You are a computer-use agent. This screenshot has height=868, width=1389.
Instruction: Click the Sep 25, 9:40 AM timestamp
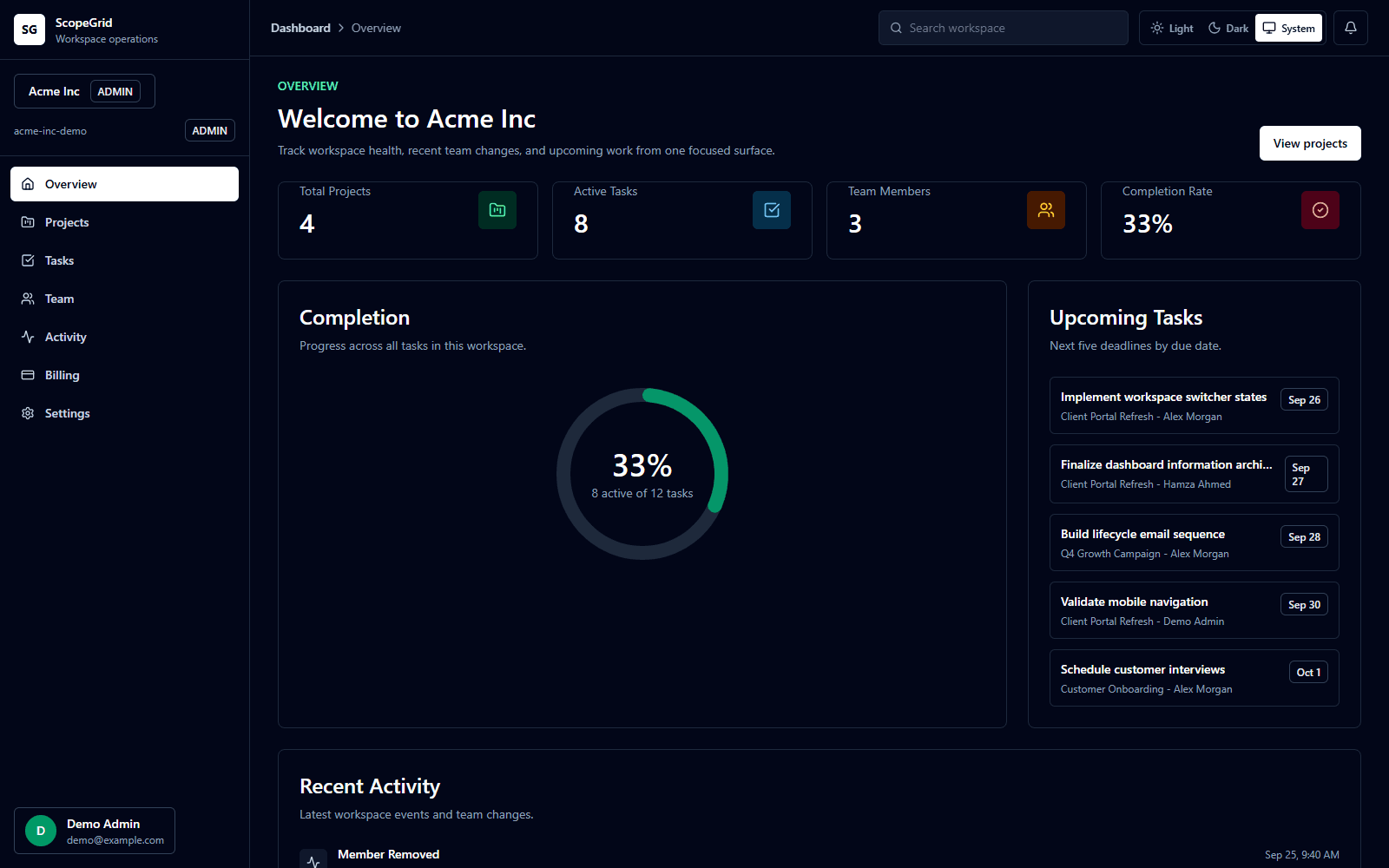coord(1301,855)
